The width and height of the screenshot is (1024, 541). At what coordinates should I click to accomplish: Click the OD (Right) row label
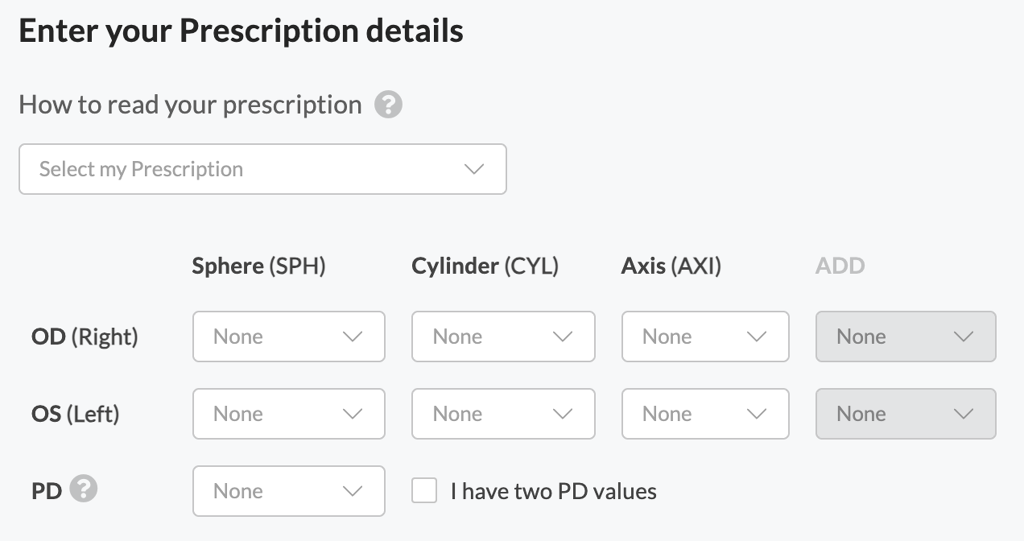85,337
